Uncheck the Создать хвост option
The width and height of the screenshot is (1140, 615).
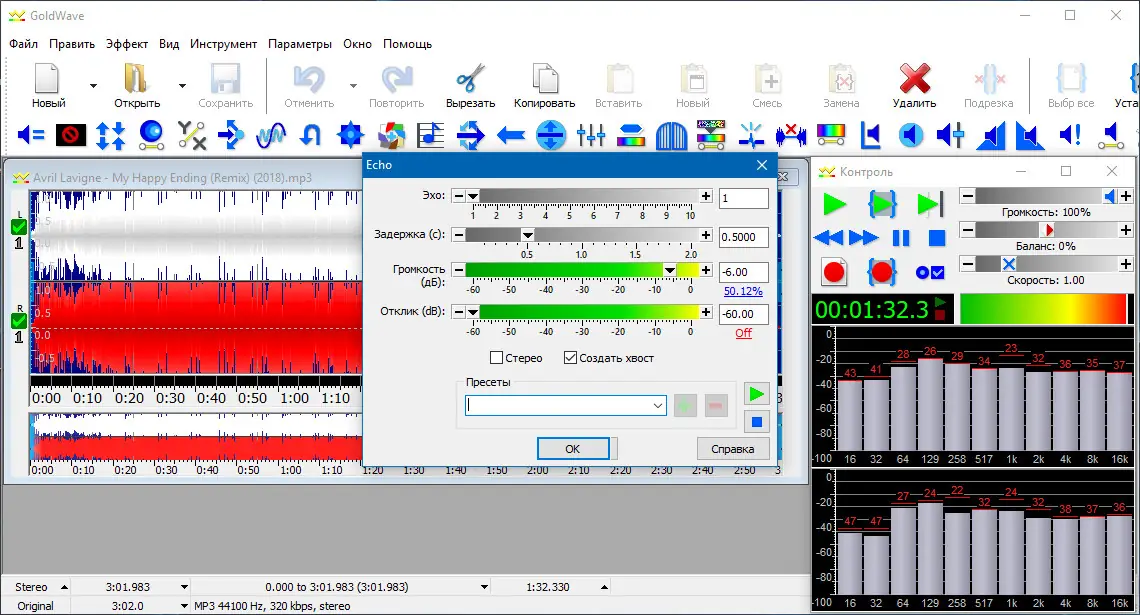click(x=570, y=357)
